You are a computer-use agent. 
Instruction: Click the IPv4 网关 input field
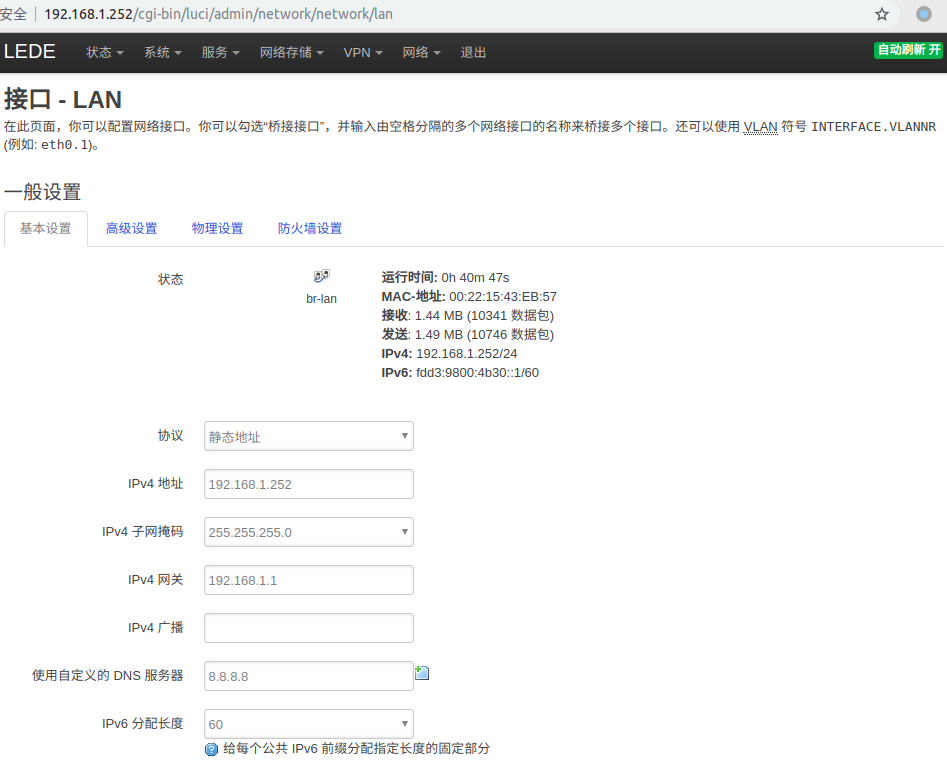point(308,580)
